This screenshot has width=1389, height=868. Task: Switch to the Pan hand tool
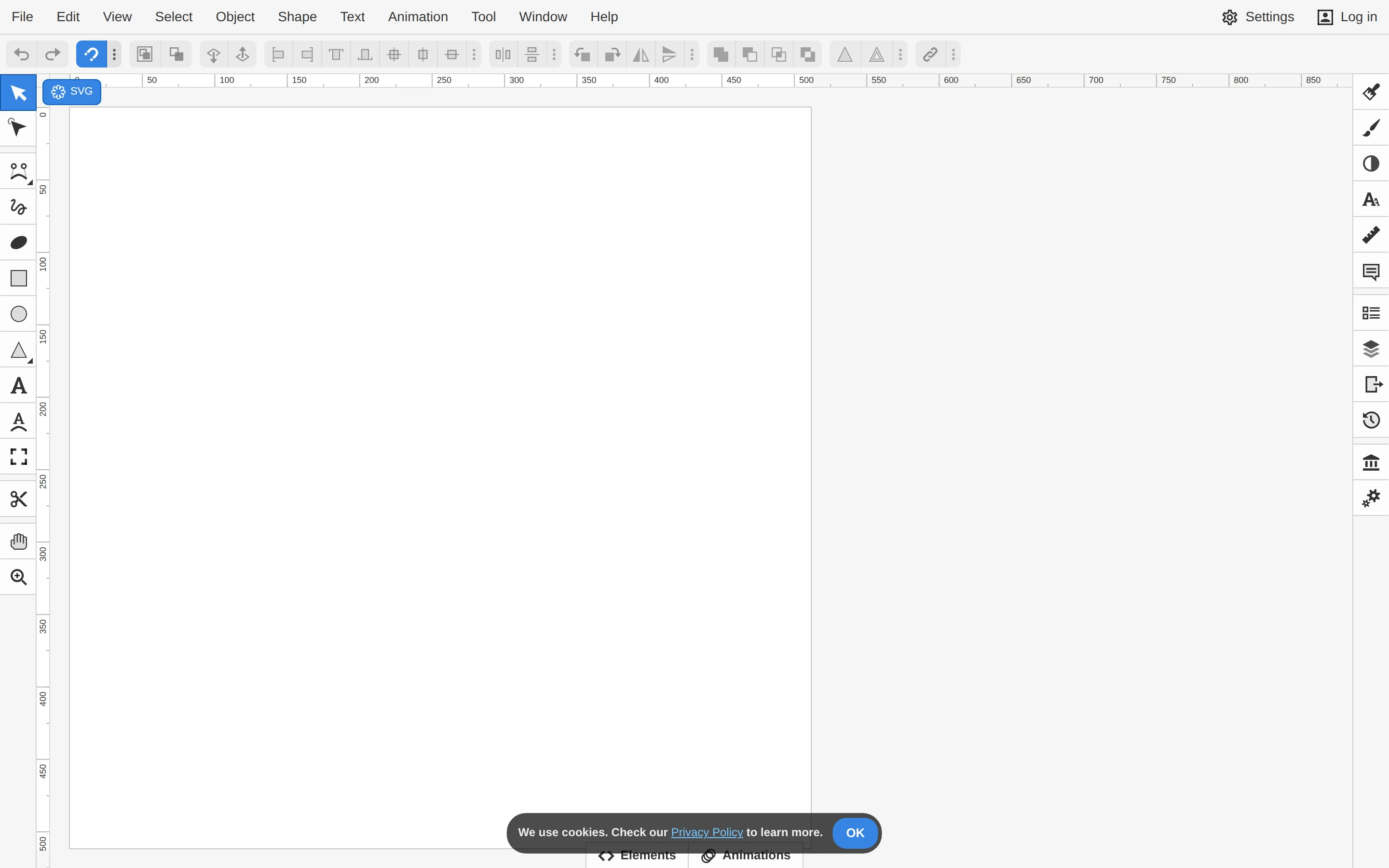[x=18, y=542]
